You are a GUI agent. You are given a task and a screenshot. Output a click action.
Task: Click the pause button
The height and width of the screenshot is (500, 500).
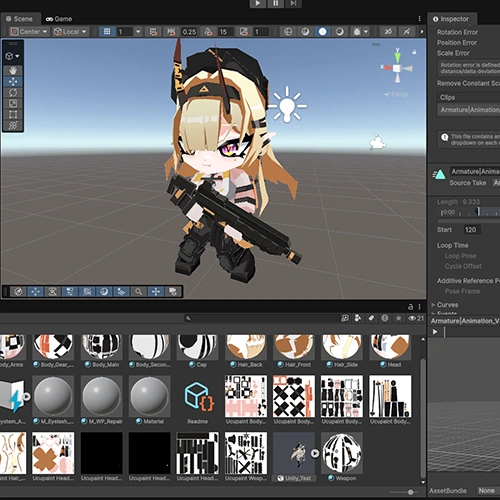click(276, 3)
